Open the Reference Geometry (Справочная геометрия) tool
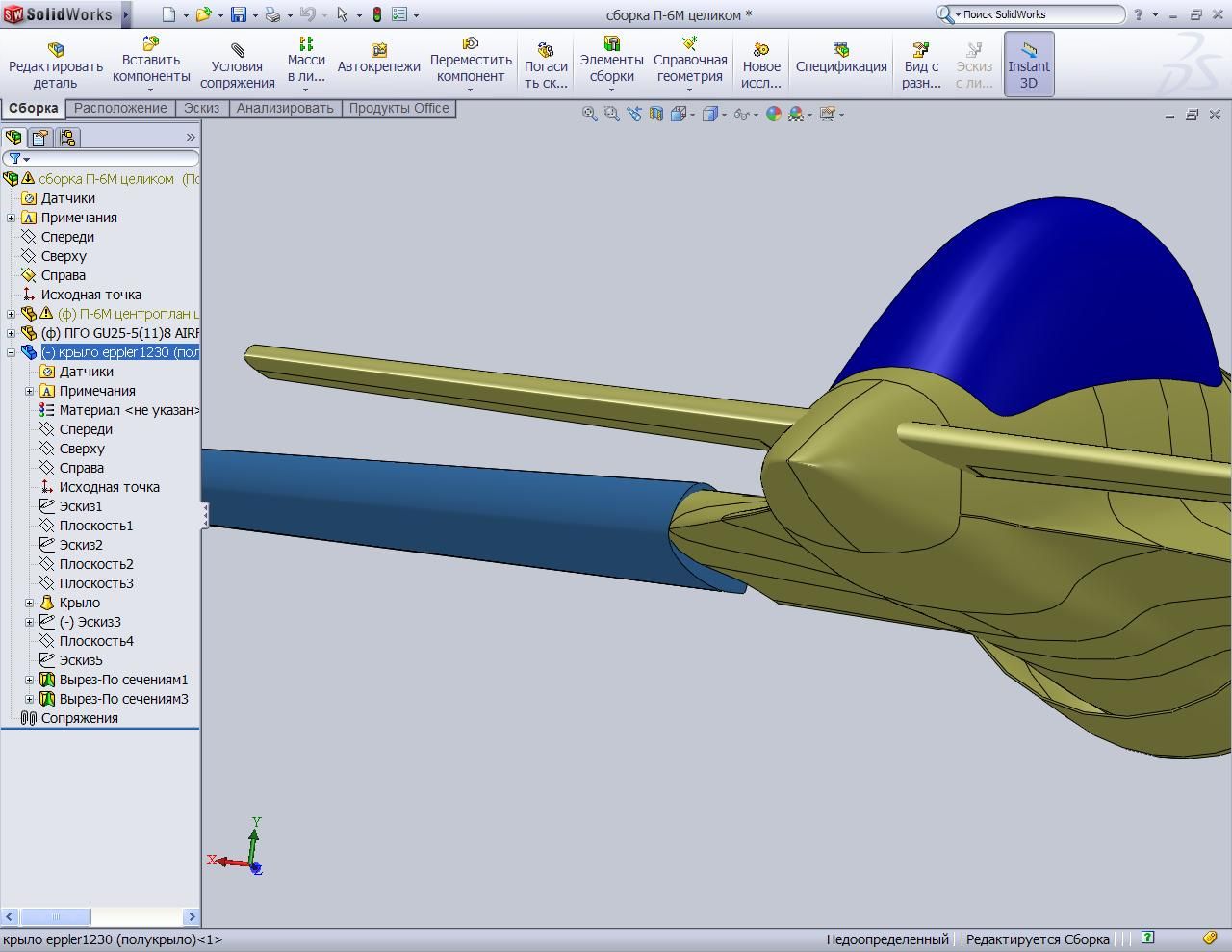The height and width of the screenshot is (952, 1232). (689, 43)
